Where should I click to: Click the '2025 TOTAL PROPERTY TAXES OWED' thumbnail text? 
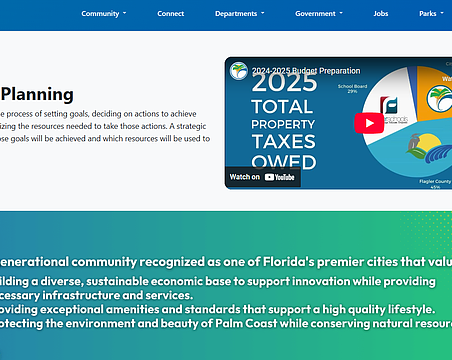[284, 122]
